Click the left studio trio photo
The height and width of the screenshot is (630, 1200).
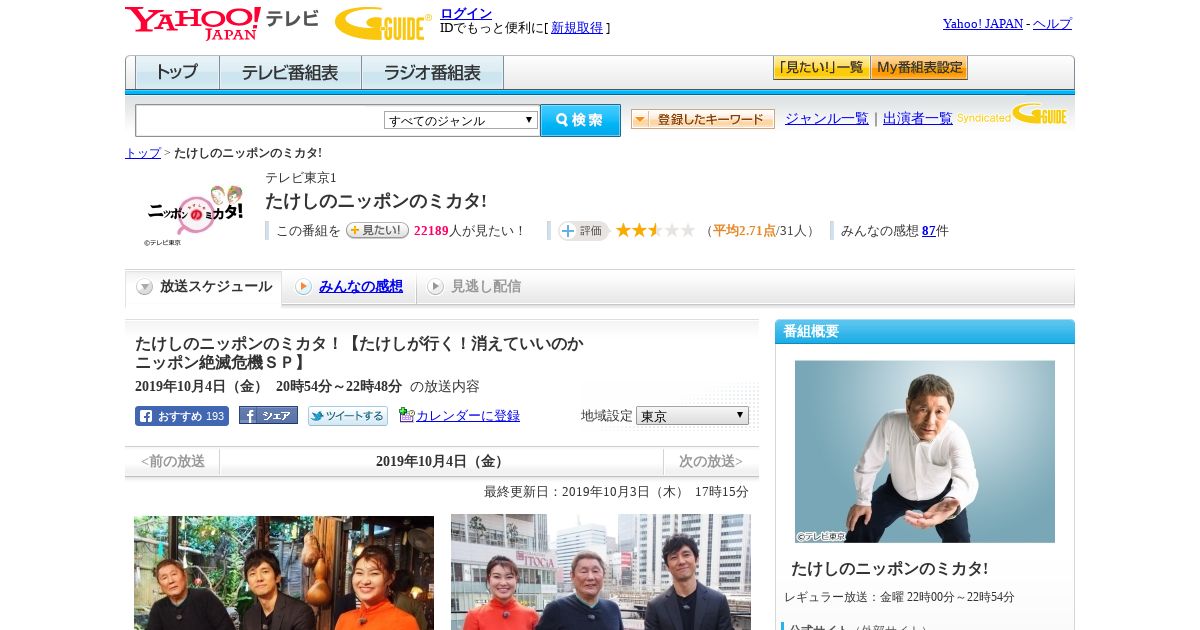(284, 573)
